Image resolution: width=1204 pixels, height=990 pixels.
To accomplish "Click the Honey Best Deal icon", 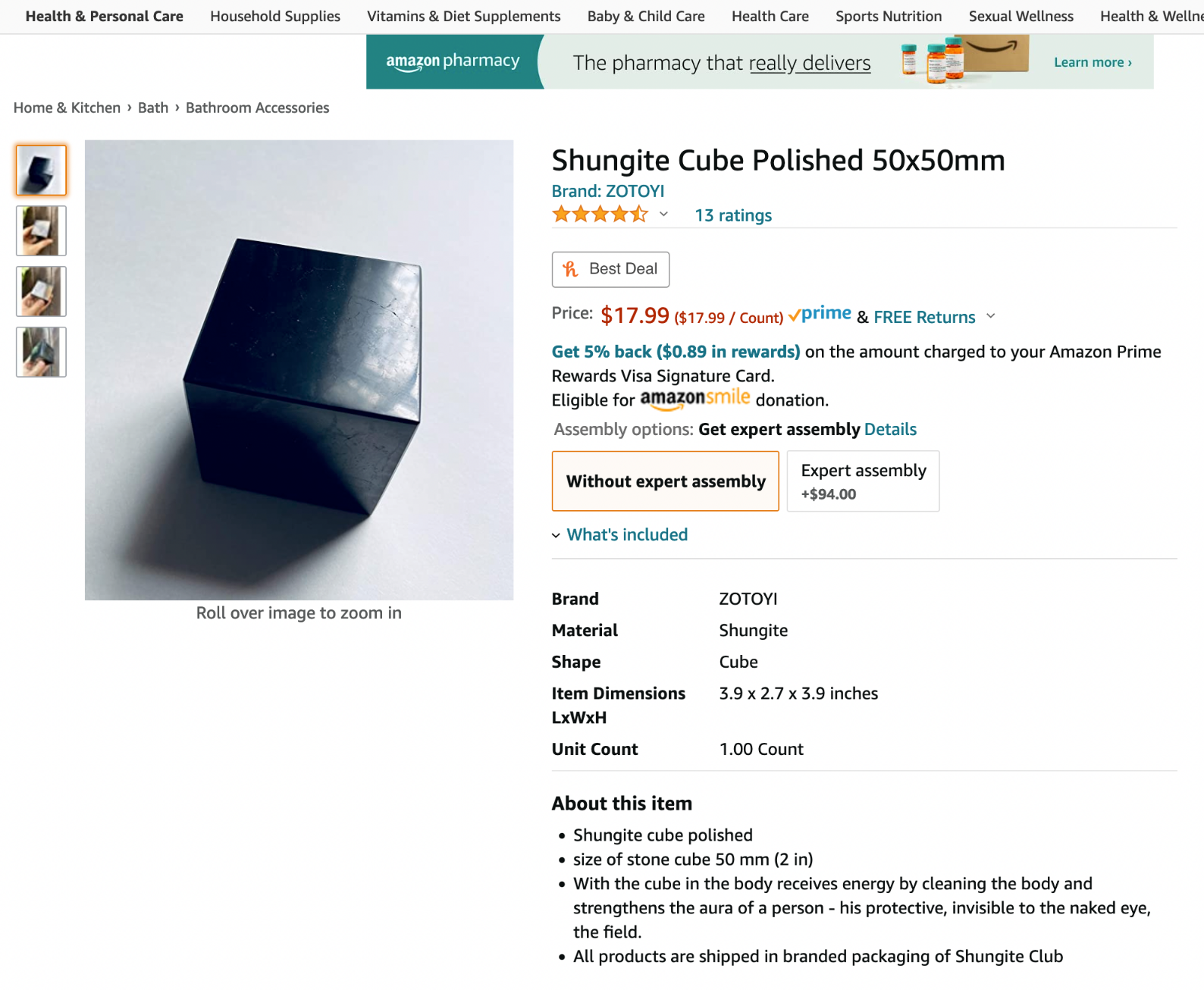I will click(x=570, y=269).
